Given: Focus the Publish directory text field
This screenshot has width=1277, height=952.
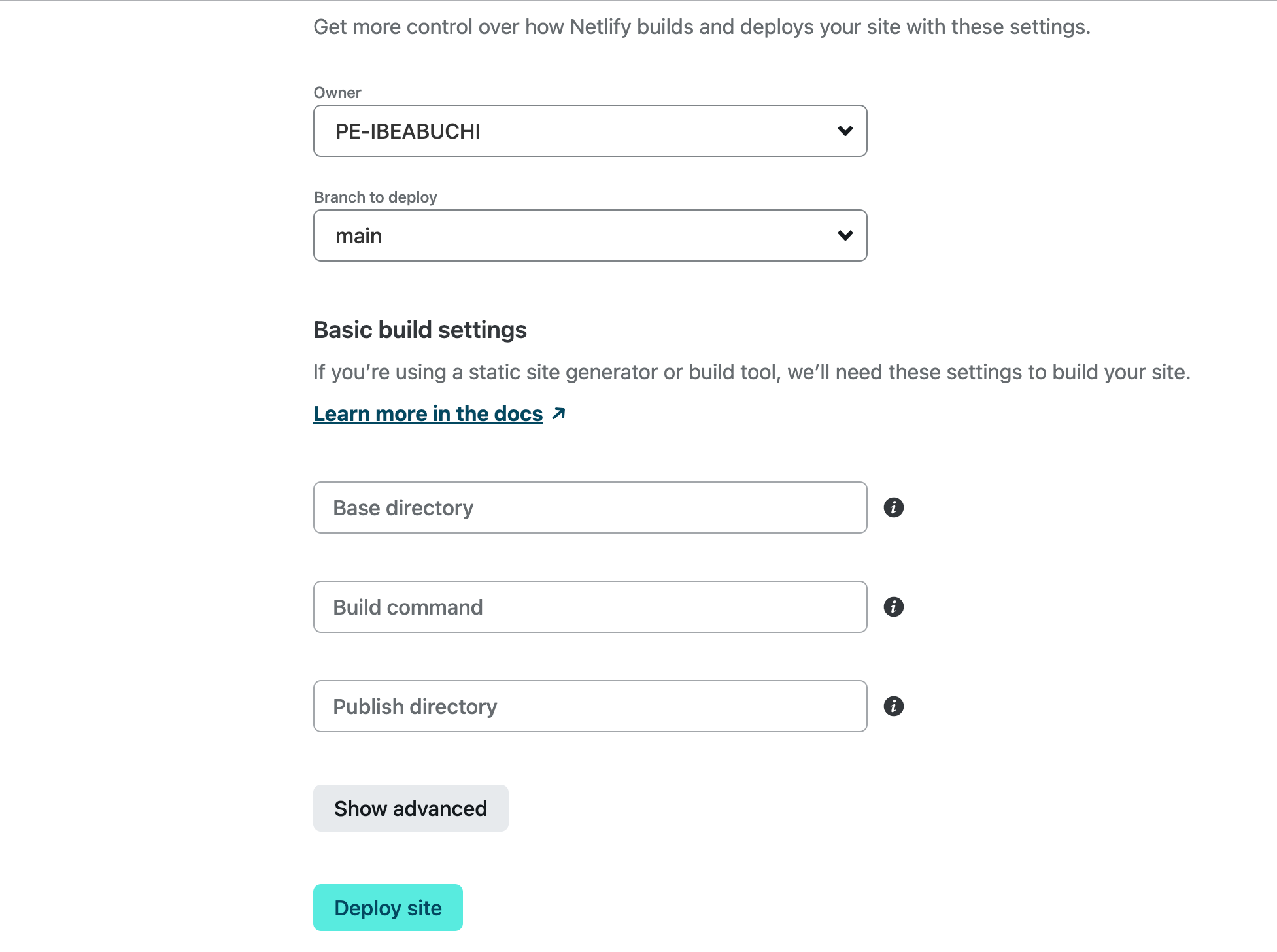Looking at the screenshot, I should pyautogui.click(x=589, y=706).
